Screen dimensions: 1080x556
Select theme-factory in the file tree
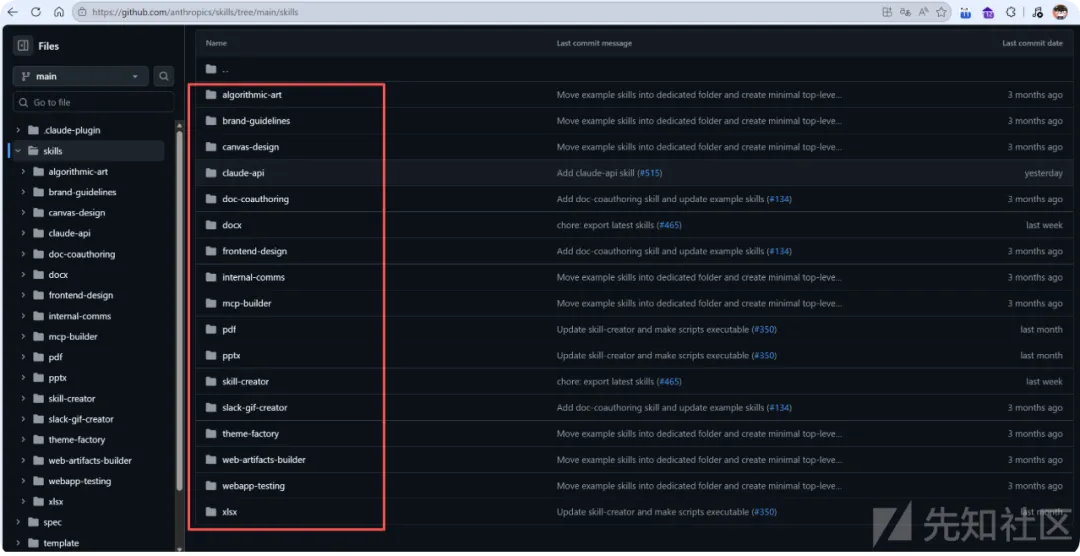tap(76, 440)
